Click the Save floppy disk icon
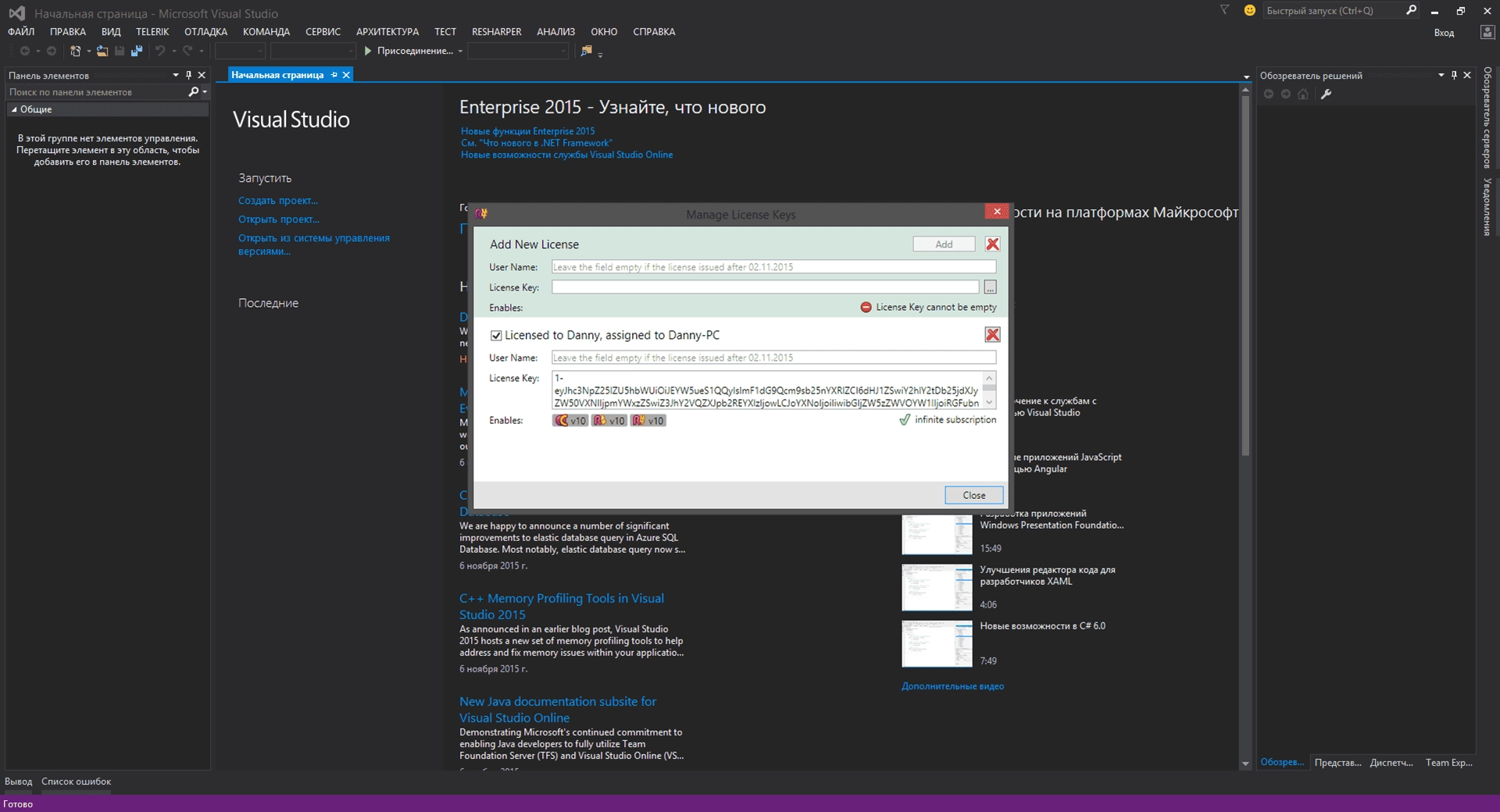Viewport: 1500px width, 812px height. point(120,51)
